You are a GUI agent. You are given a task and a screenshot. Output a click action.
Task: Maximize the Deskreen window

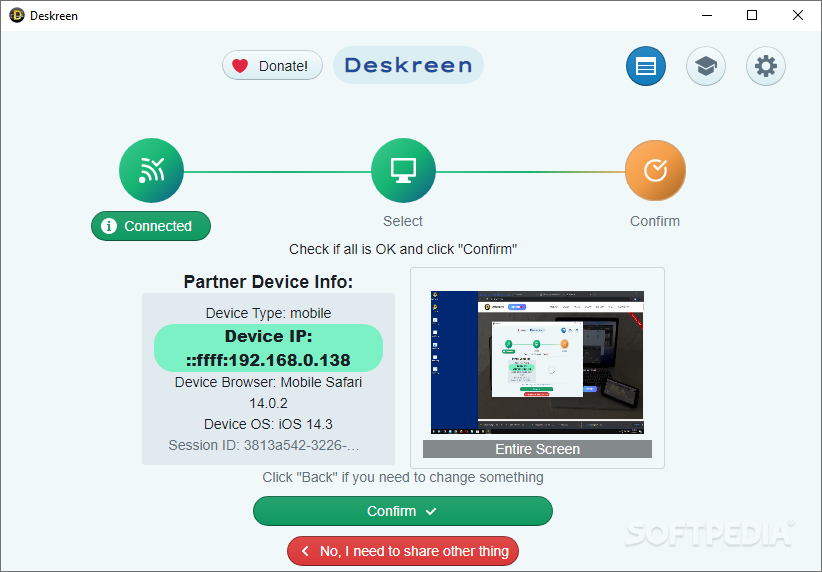coord(752,15)
